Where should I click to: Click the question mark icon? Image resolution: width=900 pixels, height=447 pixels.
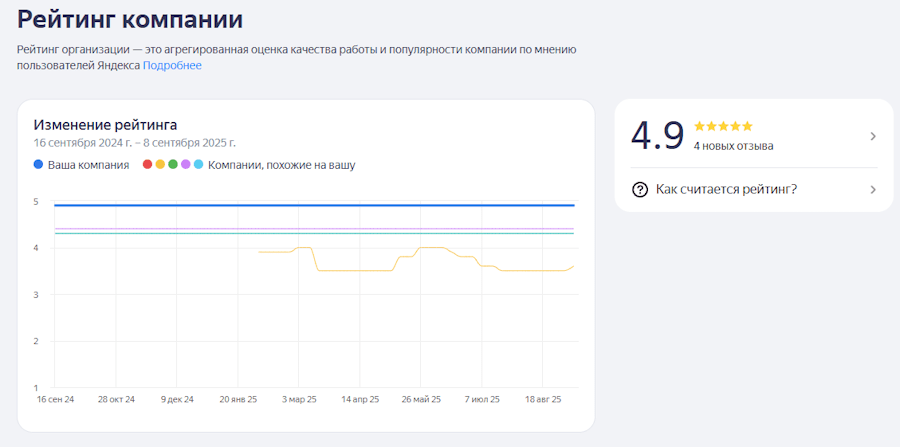point(640,190)
